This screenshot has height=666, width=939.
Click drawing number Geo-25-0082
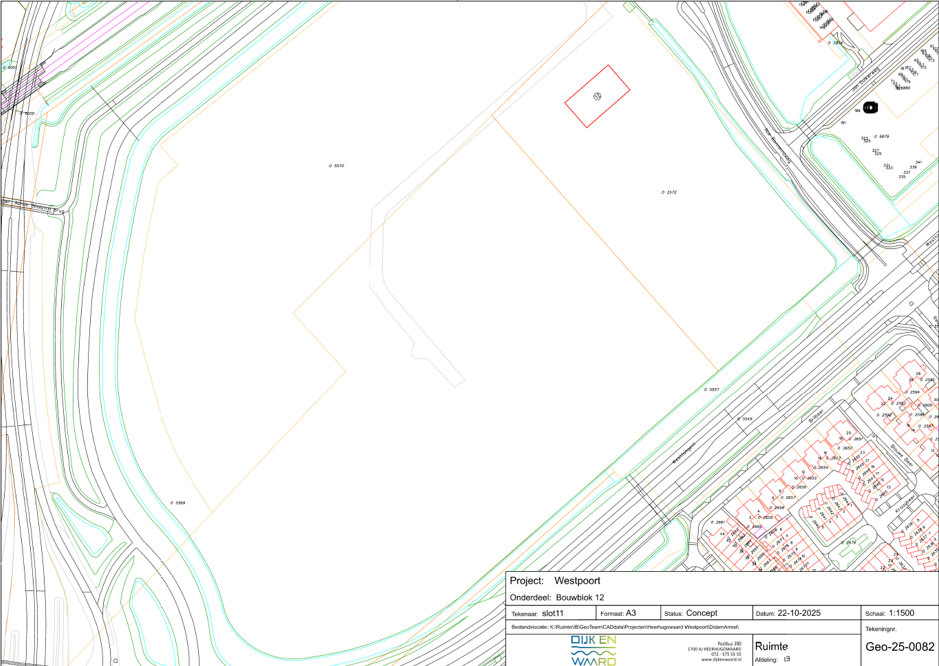pyautogui.click(x=899, y=647)
